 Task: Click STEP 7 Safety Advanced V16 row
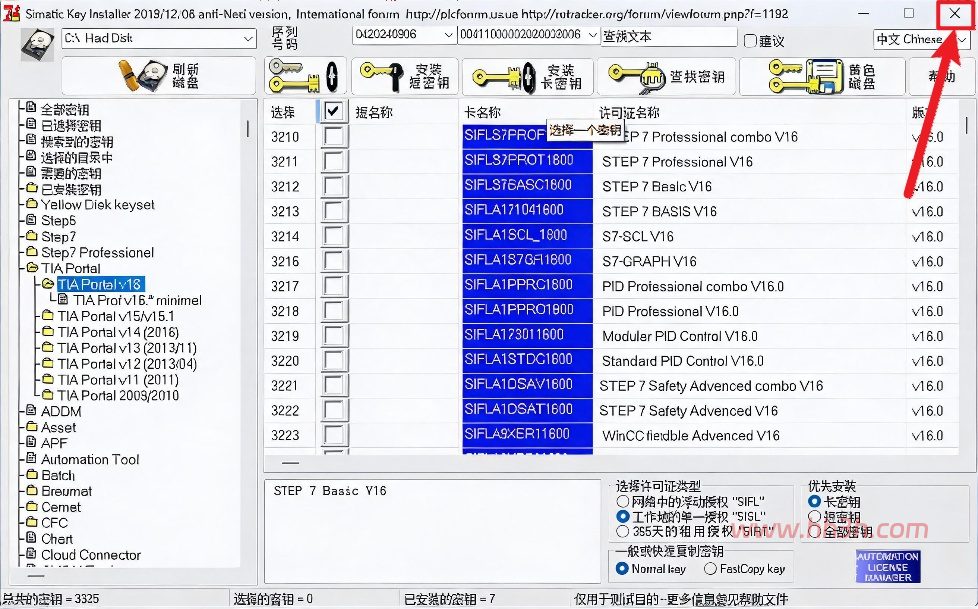click(688, 411)
